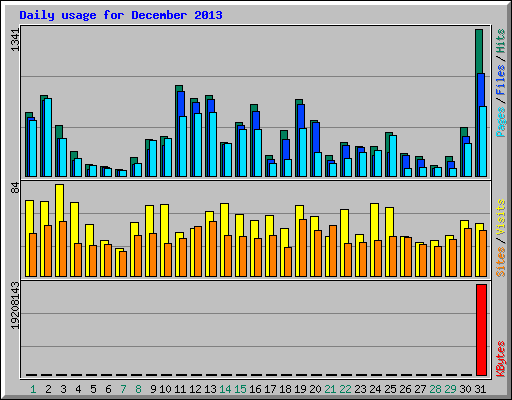512x400 pixels.
Task: Click day 16 label on x-axis
Action: click(x=255, y=389)
